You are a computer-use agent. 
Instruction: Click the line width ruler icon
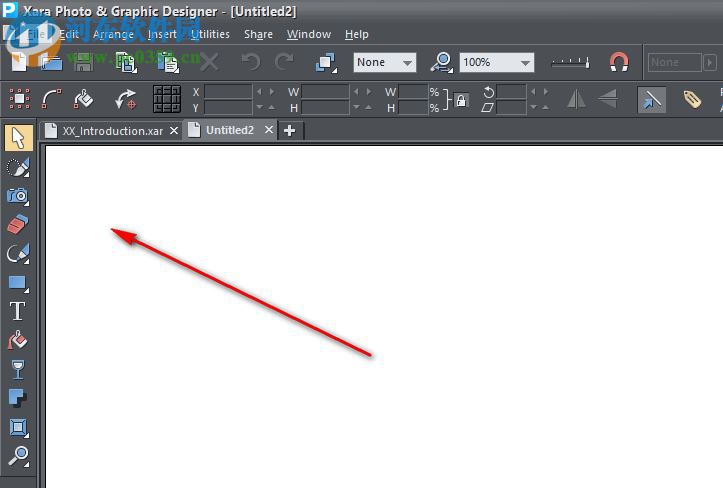[x=570, y=62]
